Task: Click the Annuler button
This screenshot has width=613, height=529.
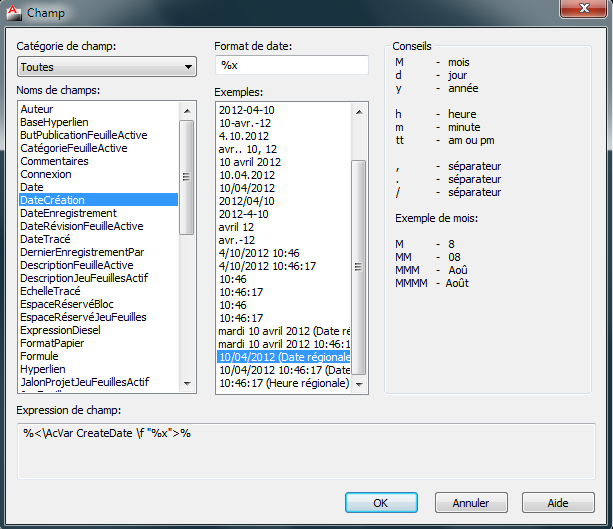Action: pyautogui.click(x=470, y=502)
